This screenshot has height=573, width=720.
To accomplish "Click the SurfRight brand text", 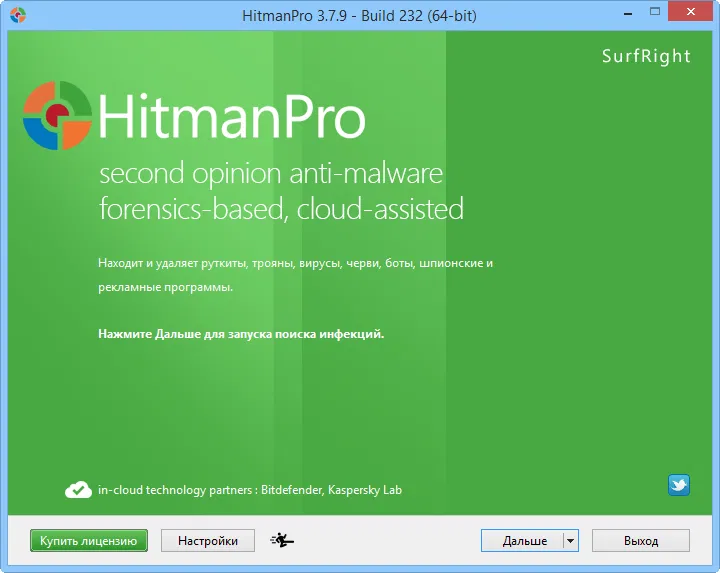I will pos(646,56).
